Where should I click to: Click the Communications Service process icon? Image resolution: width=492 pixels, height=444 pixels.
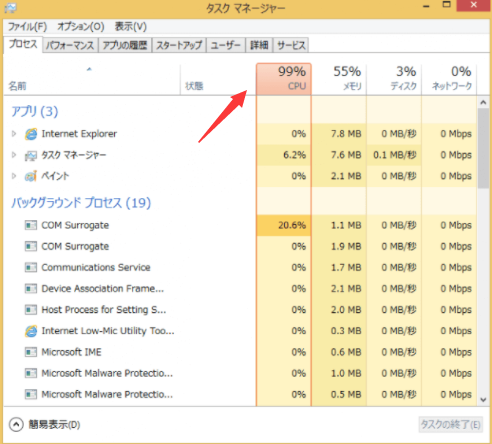tap(31, 267)
